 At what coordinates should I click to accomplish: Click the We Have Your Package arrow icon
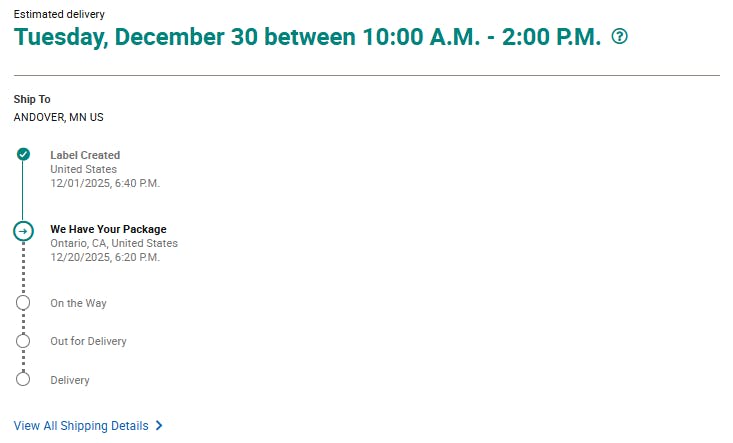pos(24,231)
